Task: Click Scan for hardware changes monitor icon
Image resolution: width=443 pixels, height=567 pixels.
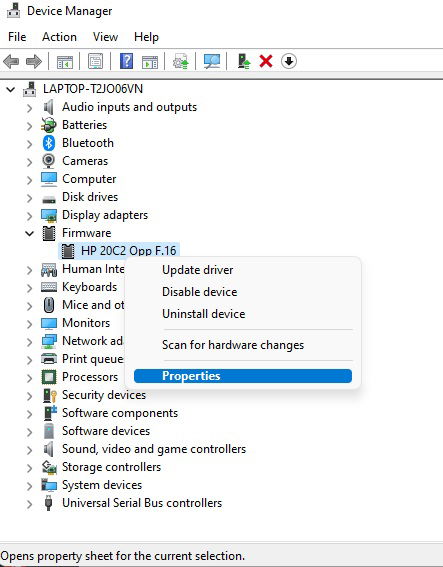Action: [212, 61]
